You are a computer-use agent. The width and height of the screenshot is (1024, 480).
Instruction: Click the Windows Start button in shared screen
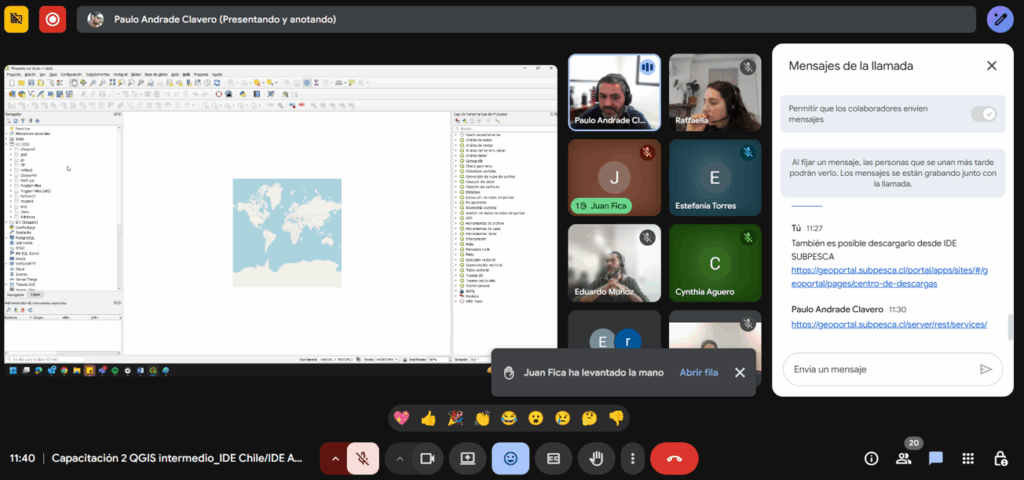pos(12,370)
